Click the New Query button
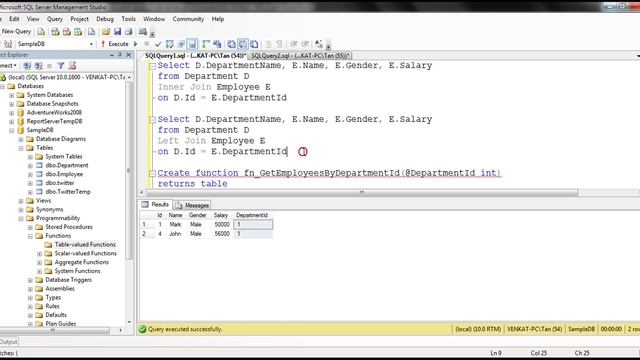This screenshot has width=640, height=360. coord(16,31)
